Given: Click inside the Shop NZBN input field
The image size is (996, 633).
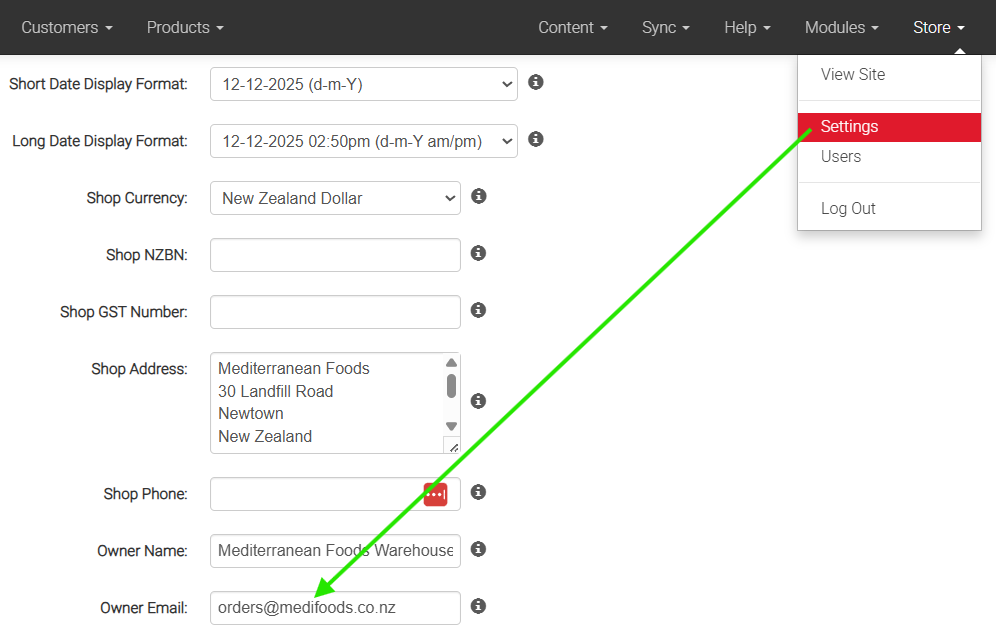Looking at the screenshot, I should coord(334,254).
